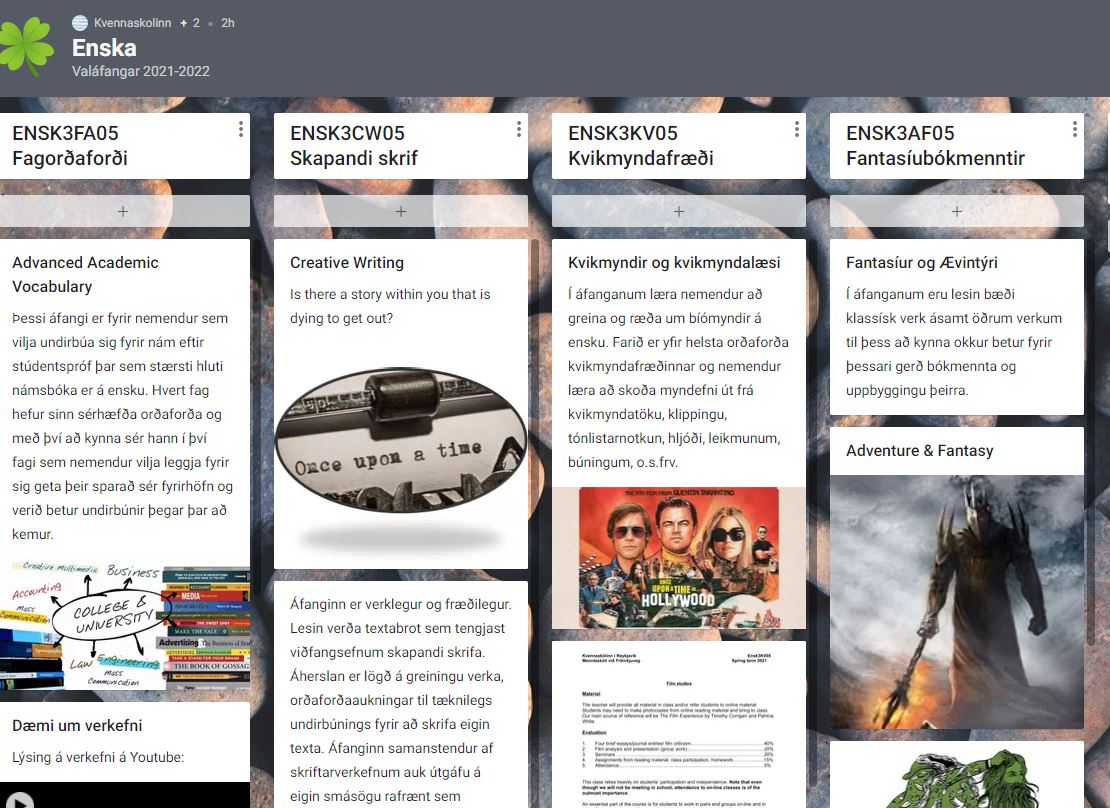1110x808 pixels.
Task: Click the Valáfangar 2021-2022 subtitle
Action: click(141, 71)
